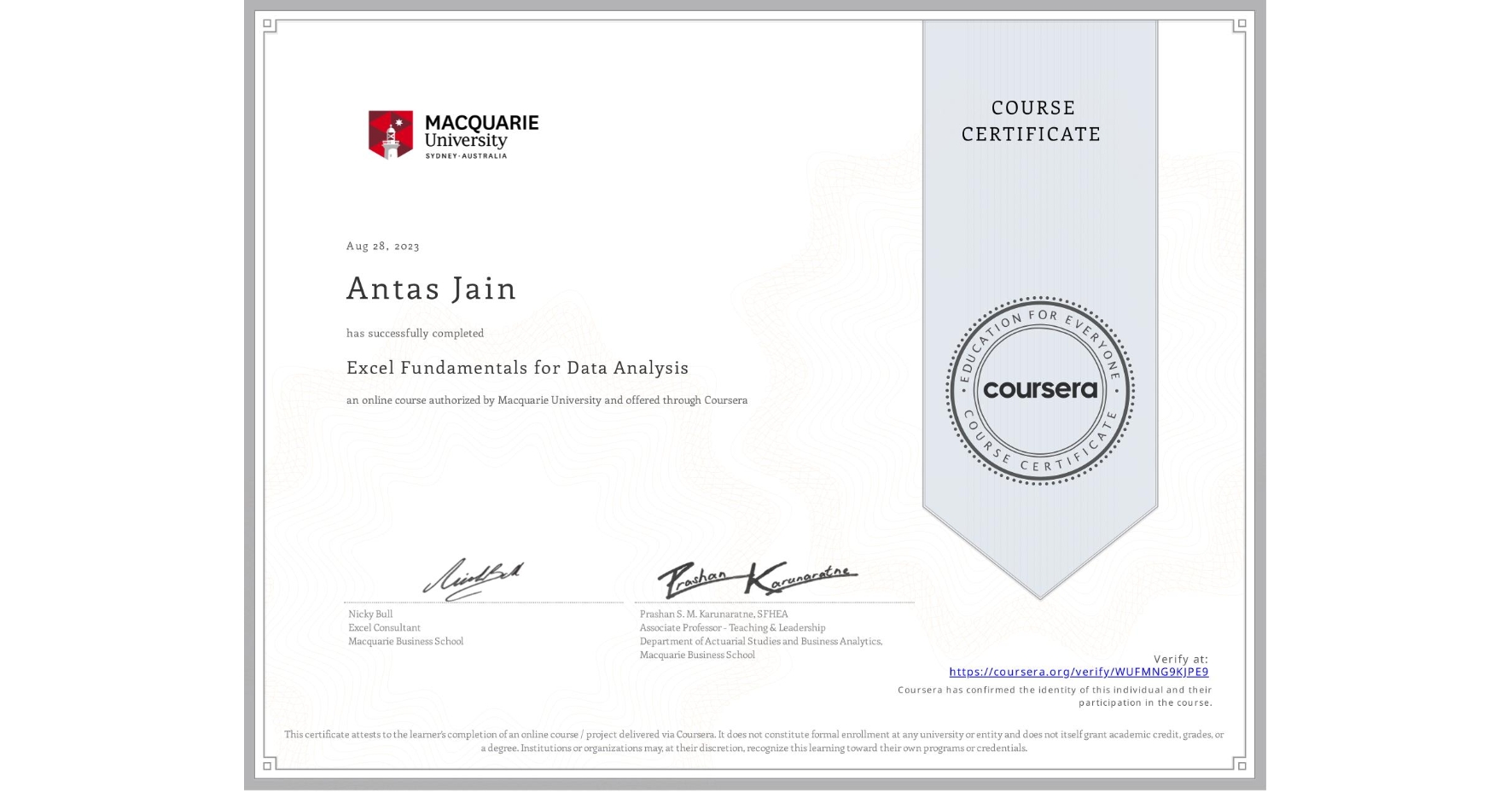The image size is (1512, 792).
Task: Click the 'has successfully completed' text
Action: point(415,333)
